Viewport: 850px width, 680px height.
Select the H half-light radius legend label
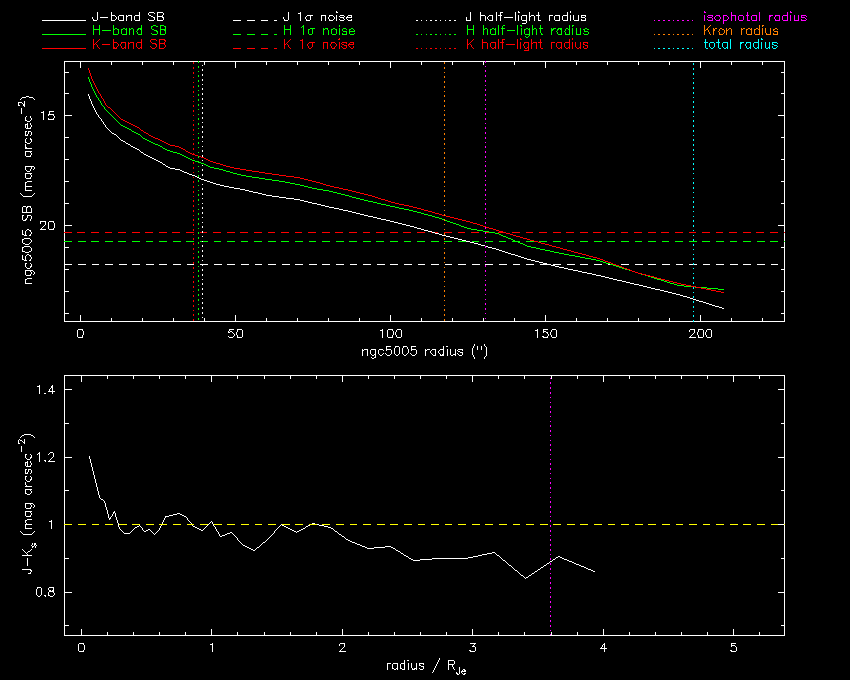pos(526,32)
